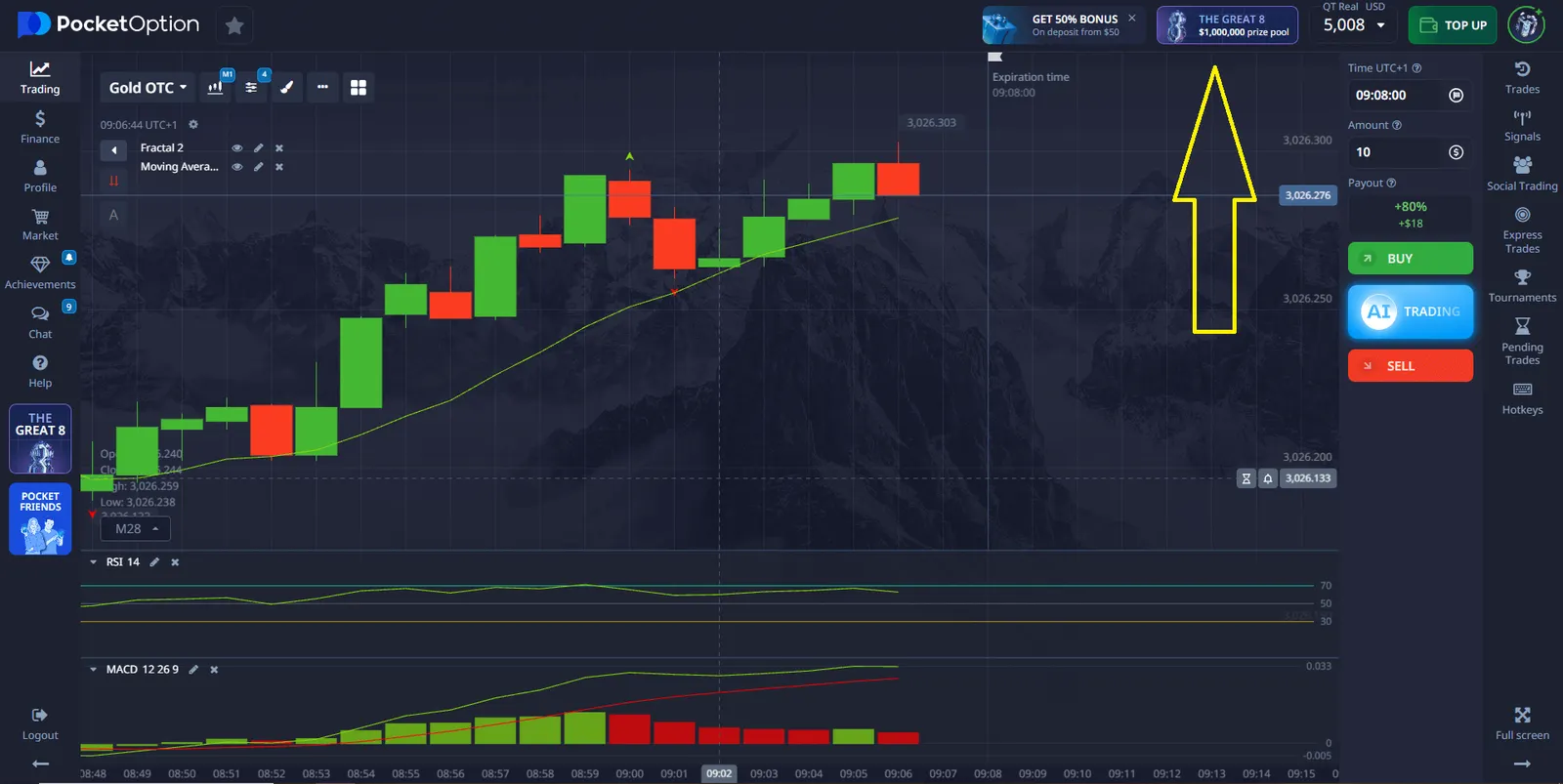The width and height of the screenshot is (1563, 784).
Task: Select the drawing brush tool
Action: click(286, 88)
